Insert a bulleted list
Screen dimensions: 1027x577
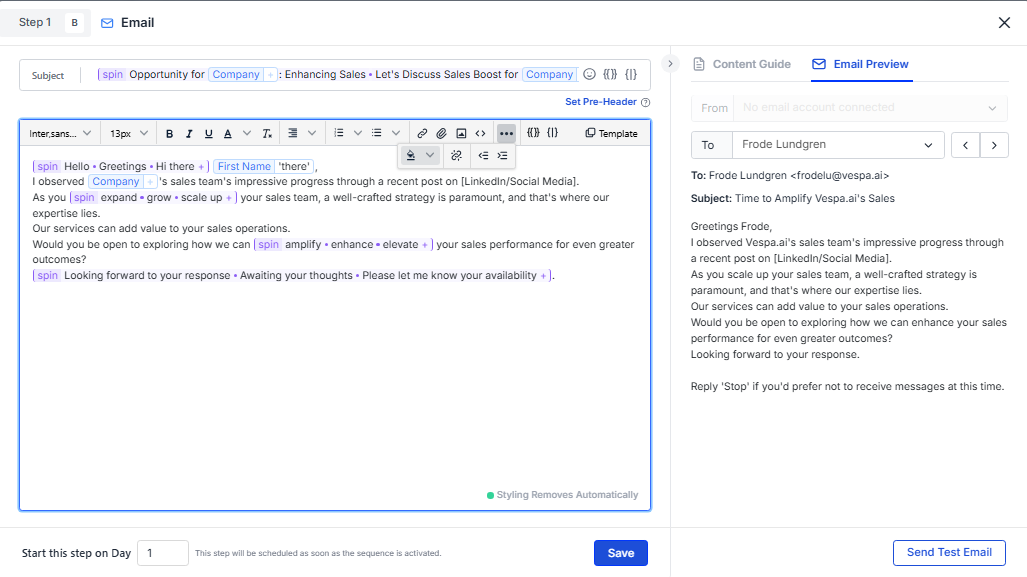(377, 134)
